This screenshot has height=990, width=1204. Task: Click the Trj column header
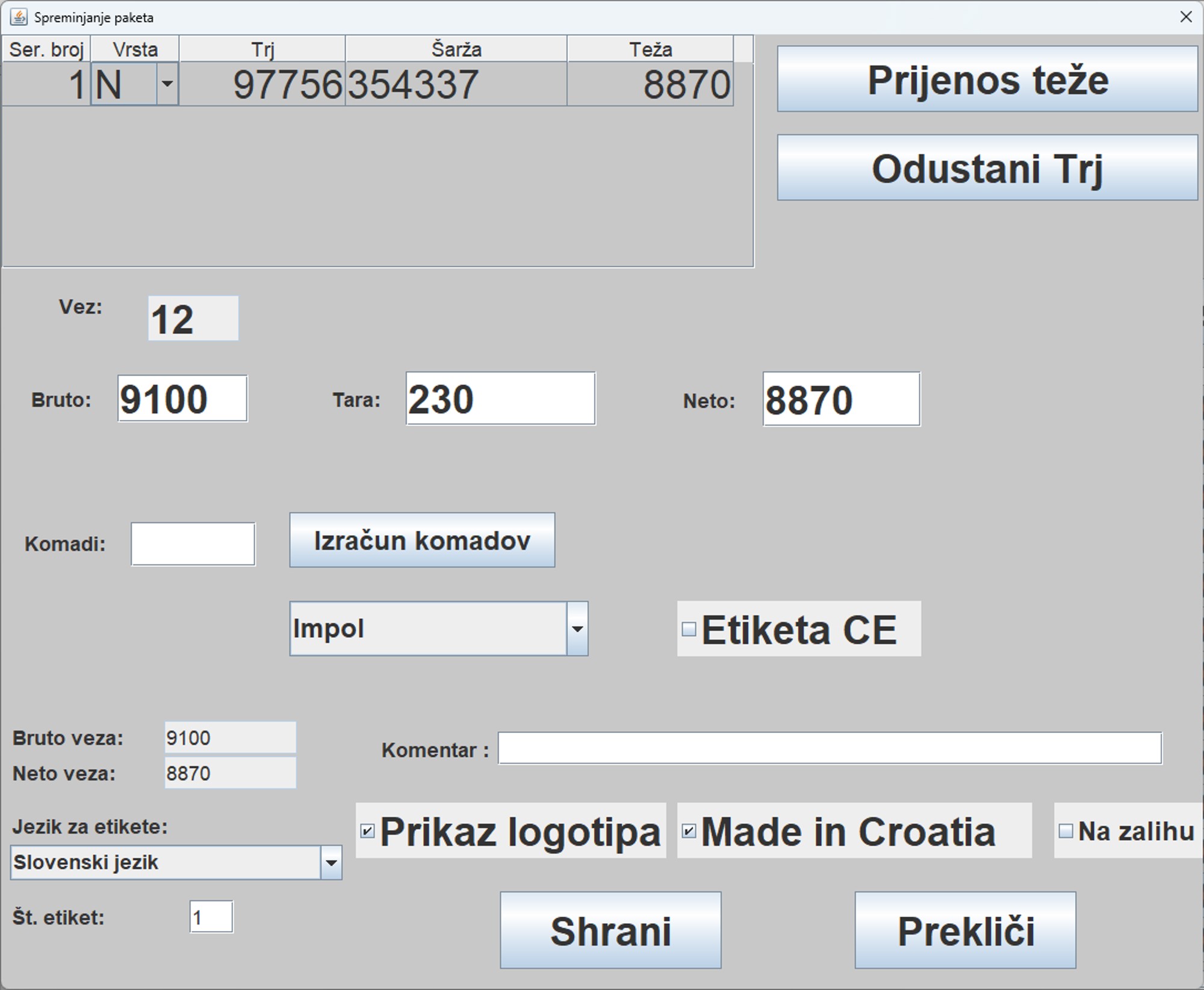click(x=262, y=49)
